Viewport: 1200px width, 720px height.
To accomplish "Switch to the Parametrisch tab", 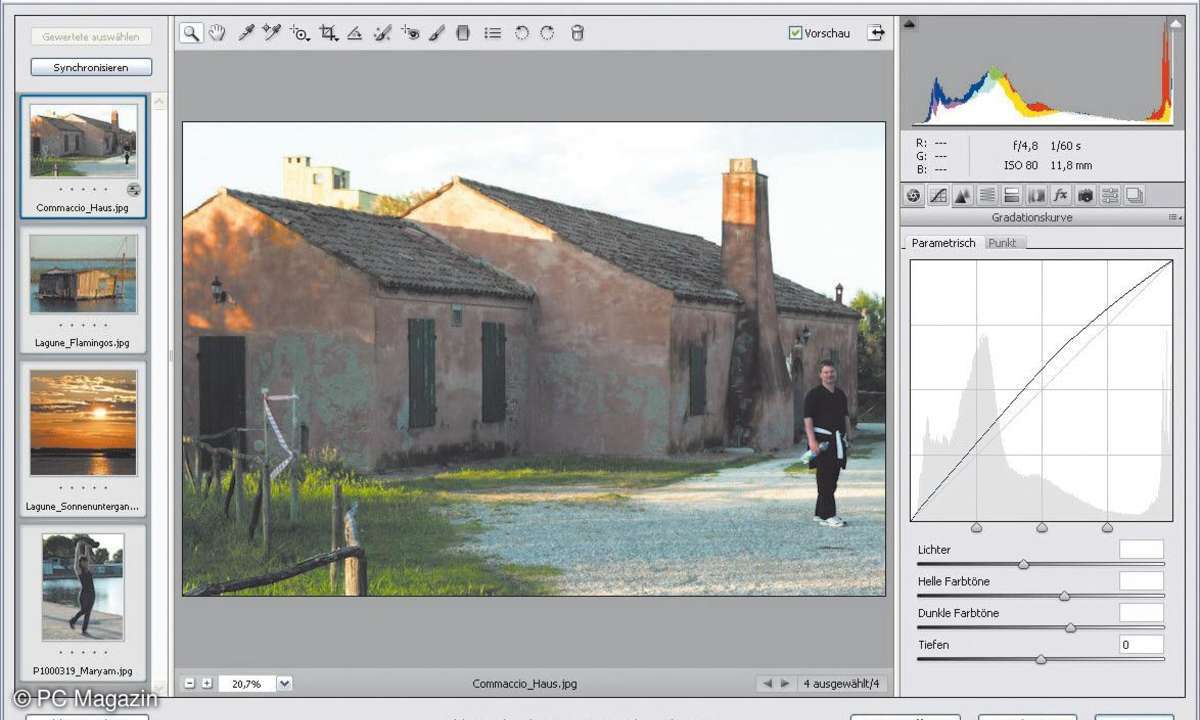I will (x=943, y=243).
